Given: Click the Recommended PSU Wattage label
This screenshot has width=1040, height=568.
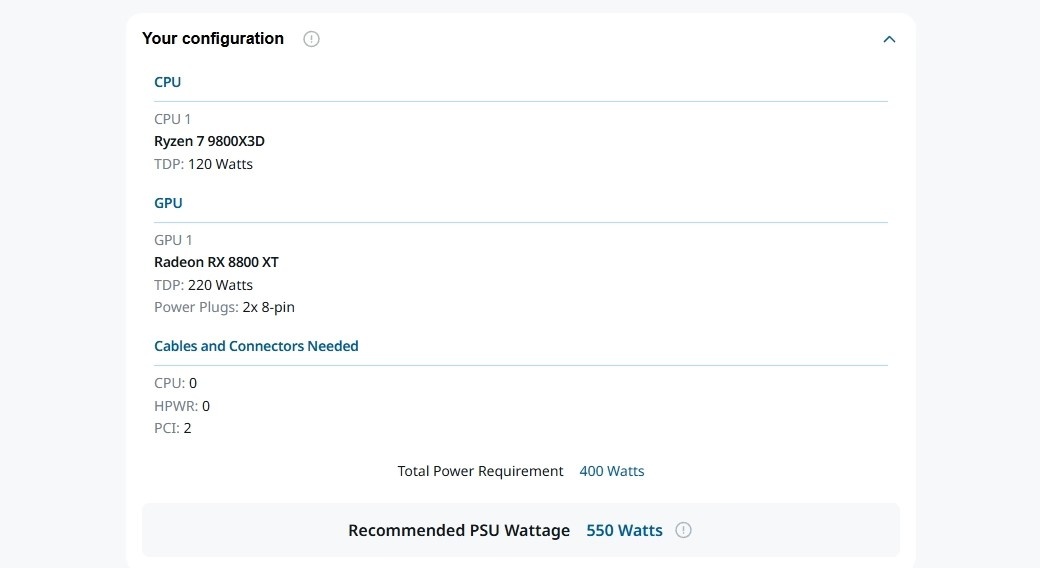Looking at the screenshot, I should [458, 530].
